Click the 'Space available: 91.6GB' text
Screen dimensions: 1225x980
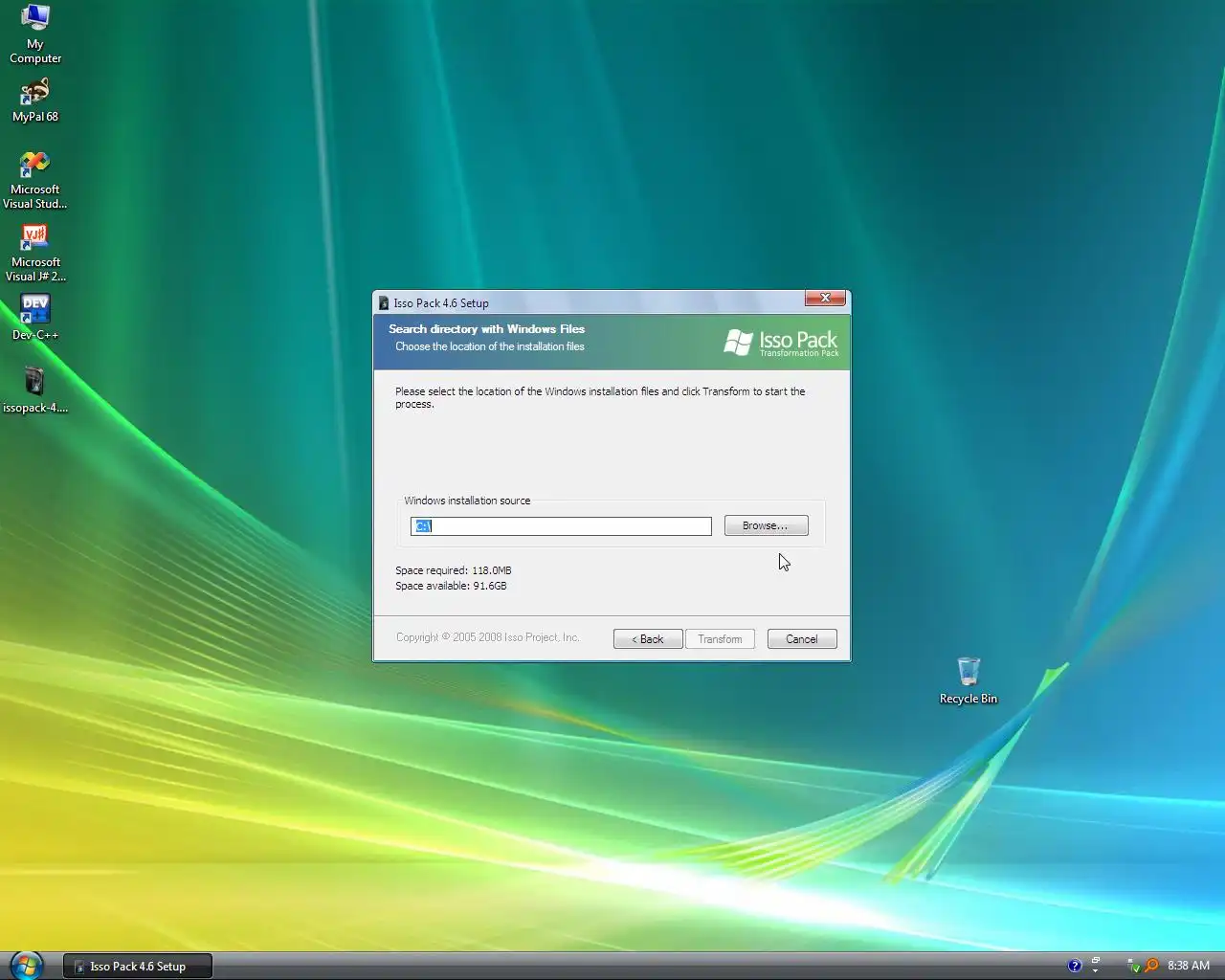pos(451,586)
